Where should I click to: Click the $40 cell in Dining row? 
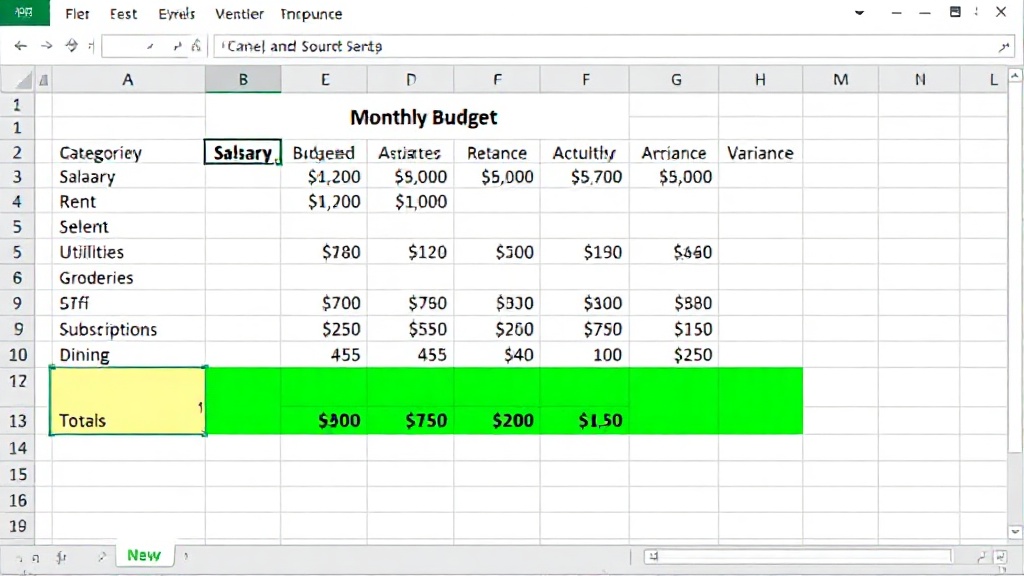[496, 355]
